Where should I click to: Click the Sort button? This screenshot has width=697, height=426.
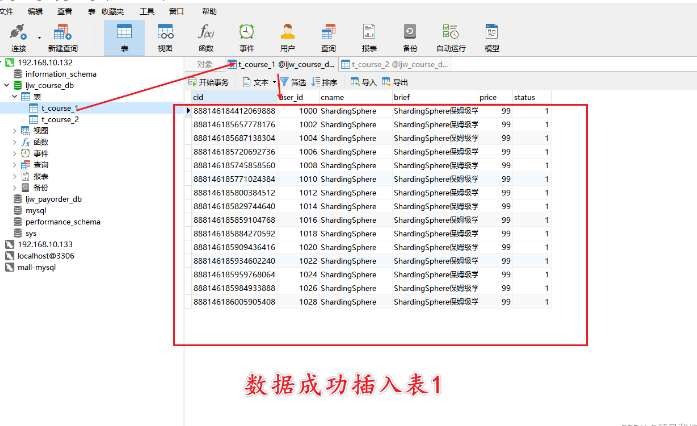324,82
